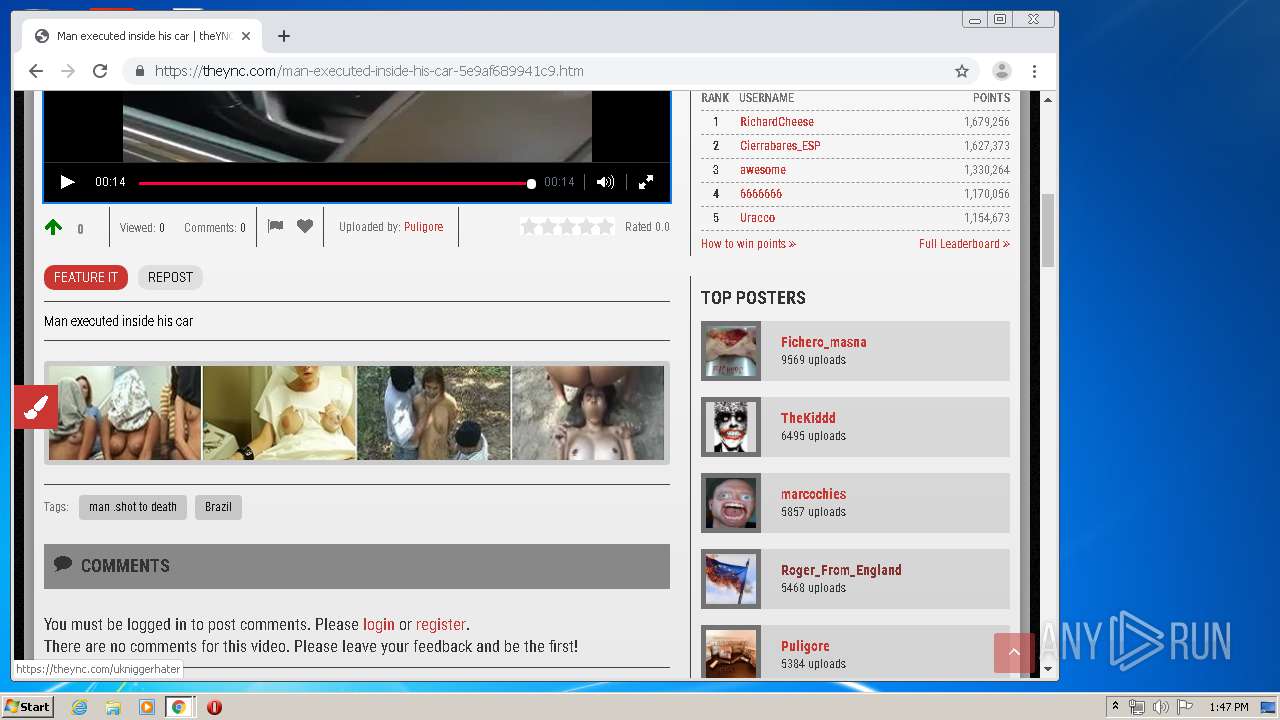Viewport: 1280px width, 720px height.
Task: Open a new browser tab
Action: pos(284,36)
